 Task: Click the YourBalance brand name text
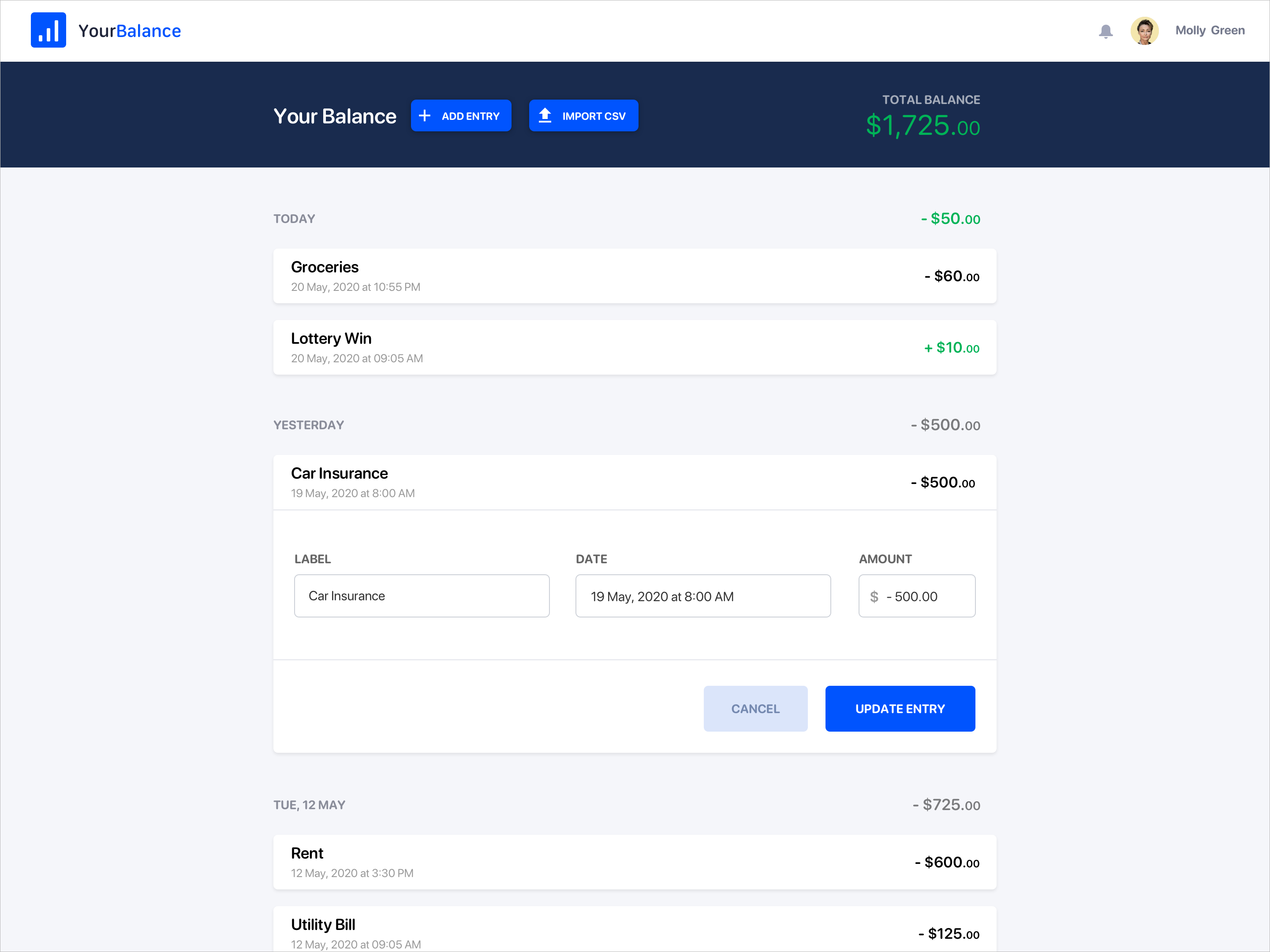coord(130,31)
